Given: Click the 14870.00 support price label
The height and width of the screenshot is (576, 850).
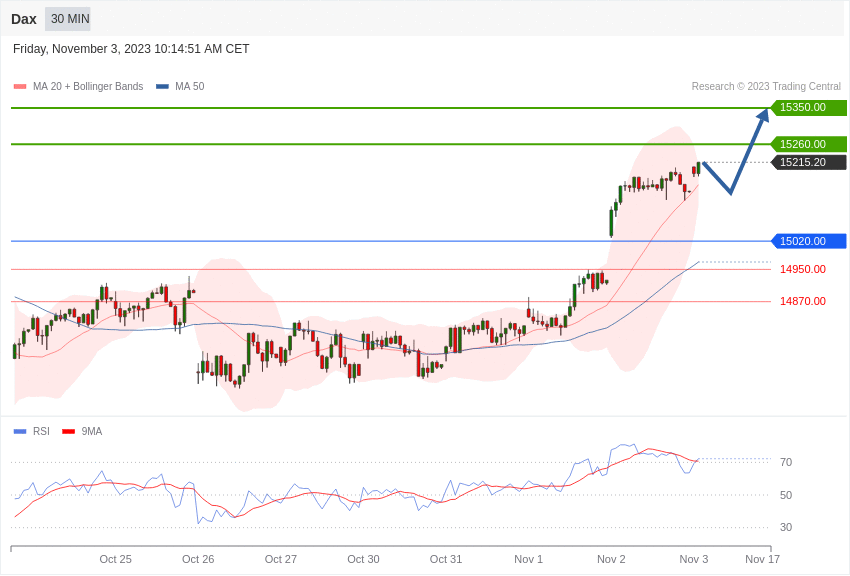Looking at the screenshot, I should pos(803,301).
